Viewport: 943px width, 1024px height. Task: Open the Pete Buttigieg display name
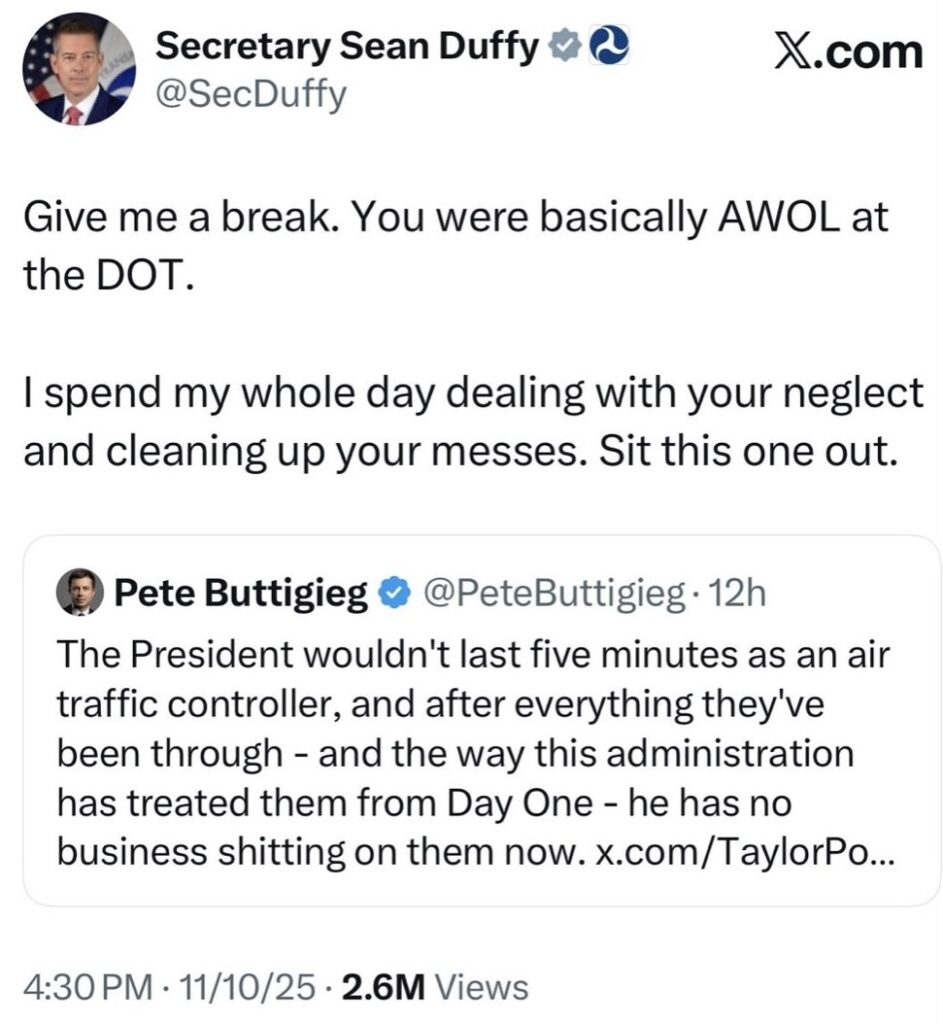pyautogui.click(x=243, y=595)
